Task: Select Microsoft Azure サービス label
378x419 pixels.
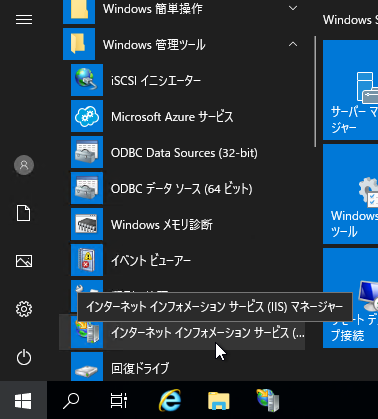Action: [x=172, y=117]
